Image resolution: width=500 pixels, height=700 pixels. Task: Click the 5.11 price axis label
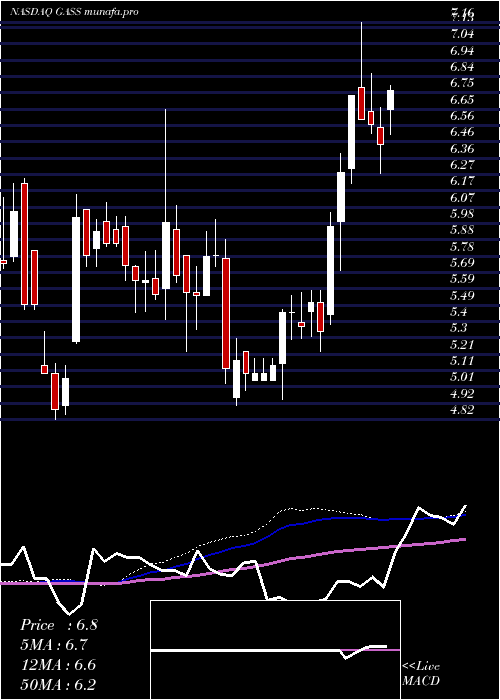(462, 361)
